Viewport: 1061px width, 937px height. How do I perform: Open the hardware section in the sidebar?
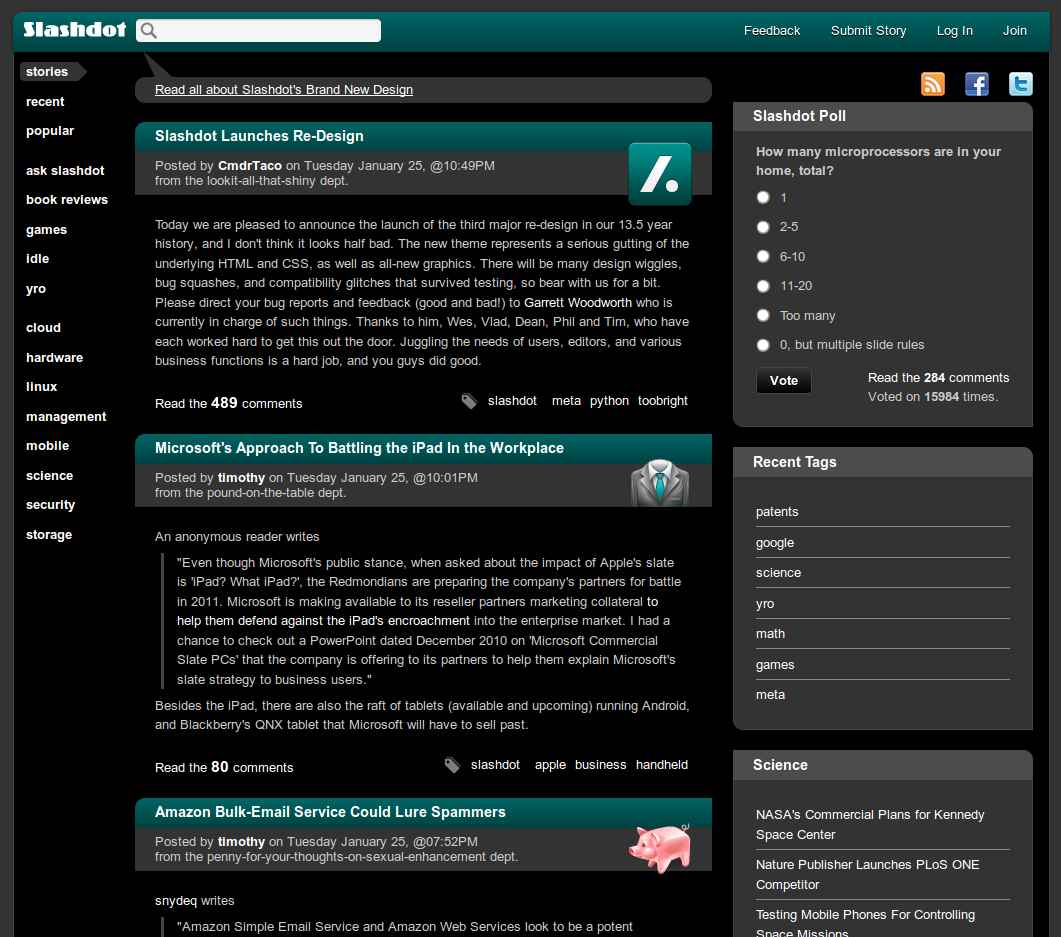coord(54,357)
